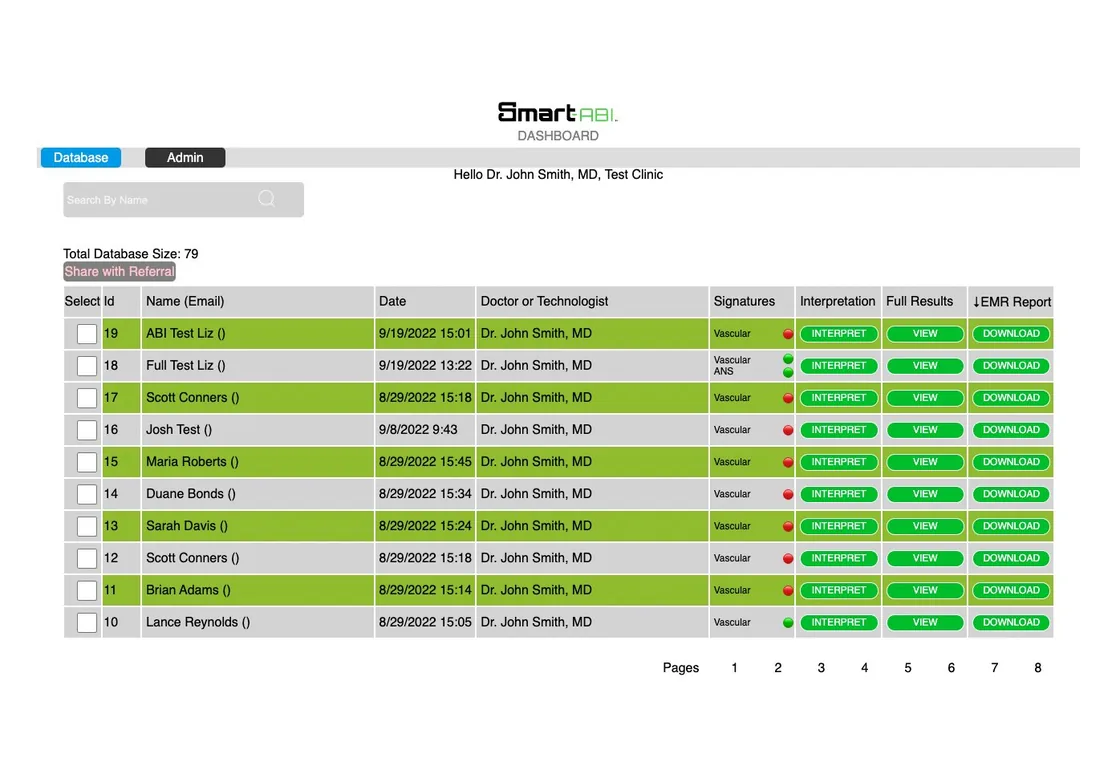Select checkbox for Full Test Liz row
This screenshot has width=1120, height=770.
(86, 366)
